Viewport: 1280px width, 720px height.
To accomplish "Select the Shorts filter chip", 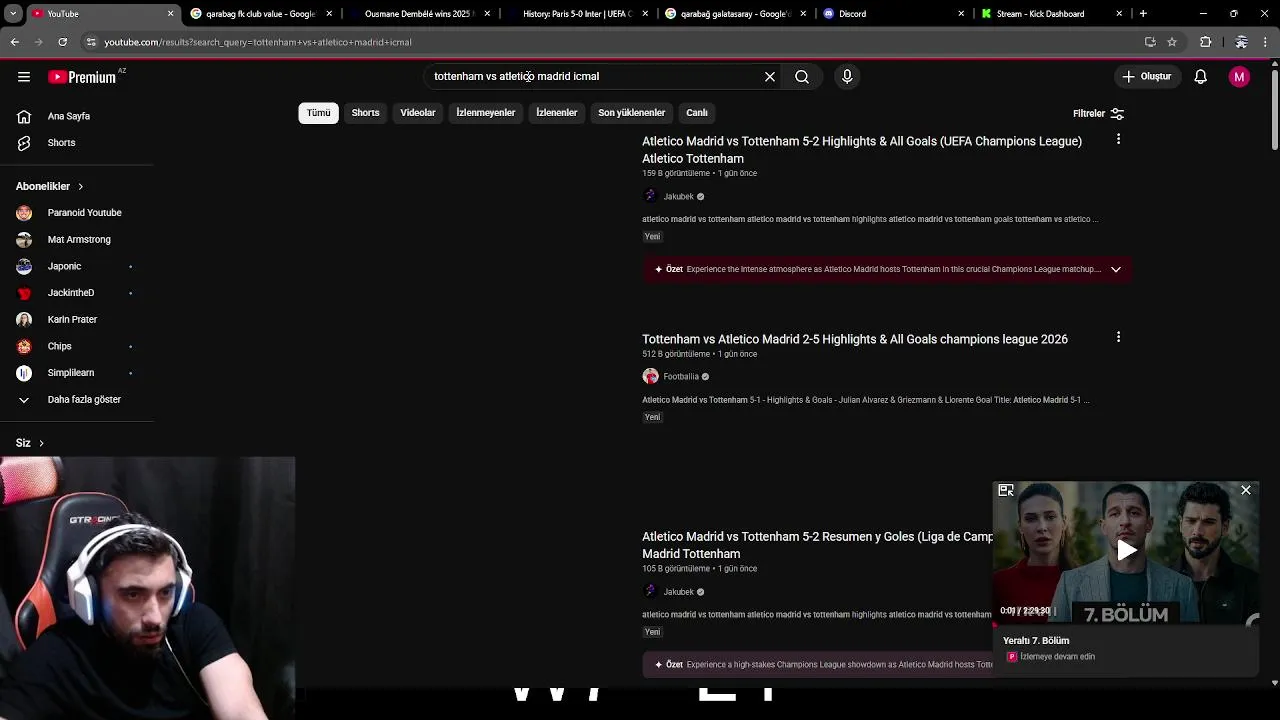I will pos(365,113).
